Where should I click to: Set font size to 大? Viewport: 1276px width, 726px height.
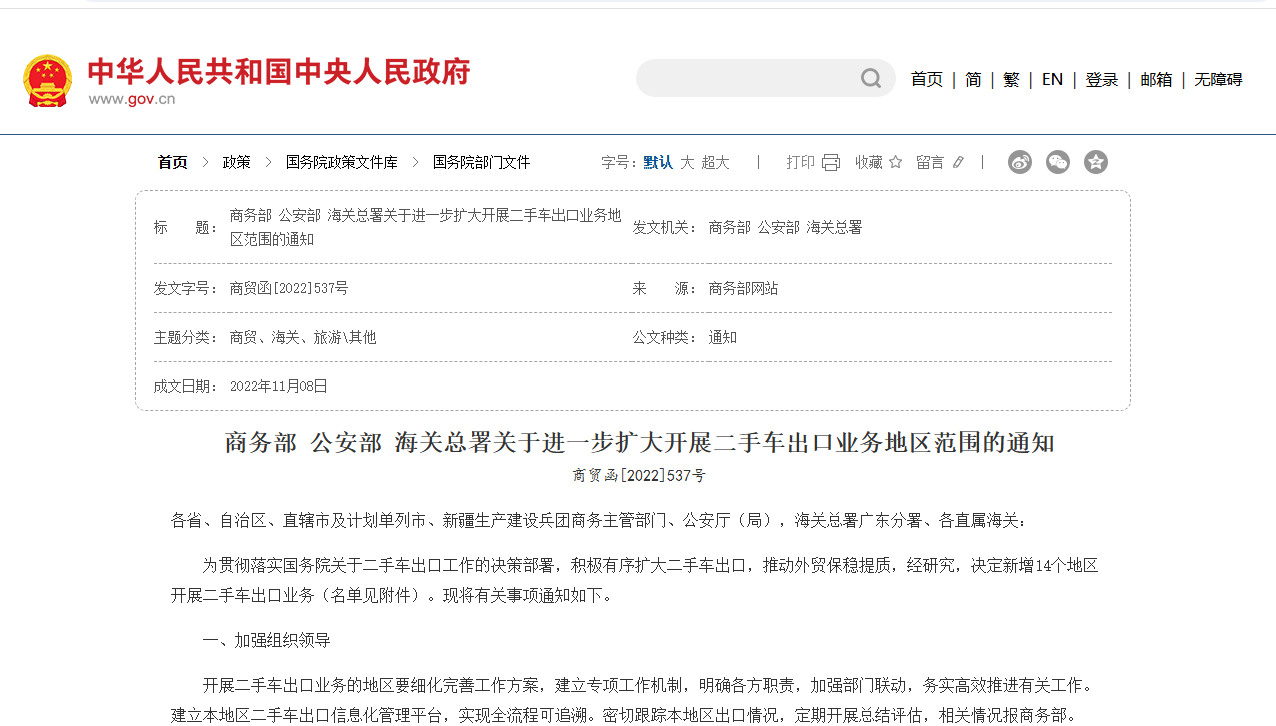pos(687,162)
